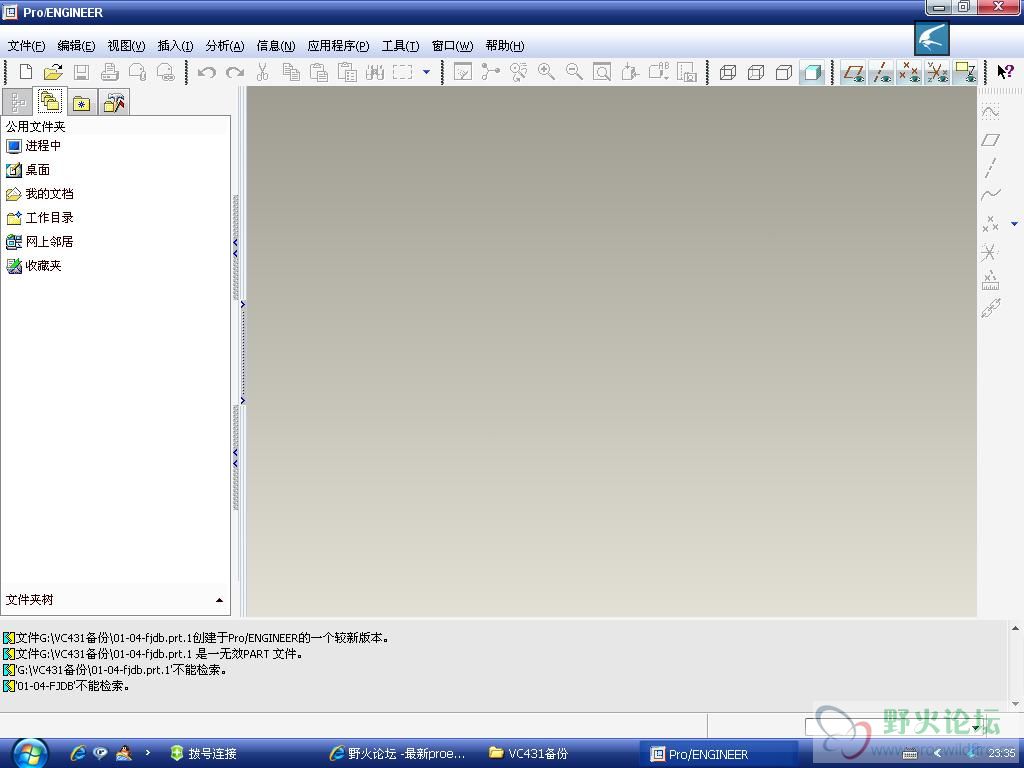Screen dimensions: 1024x768
Task: Click the Paste clipboard icon
Action: 319,72
